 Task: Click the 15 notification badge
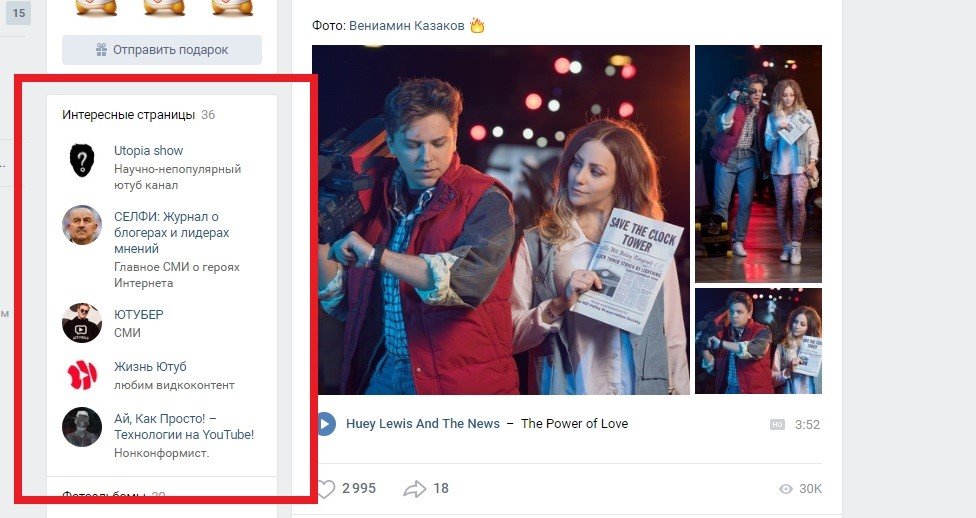(19, 12)
